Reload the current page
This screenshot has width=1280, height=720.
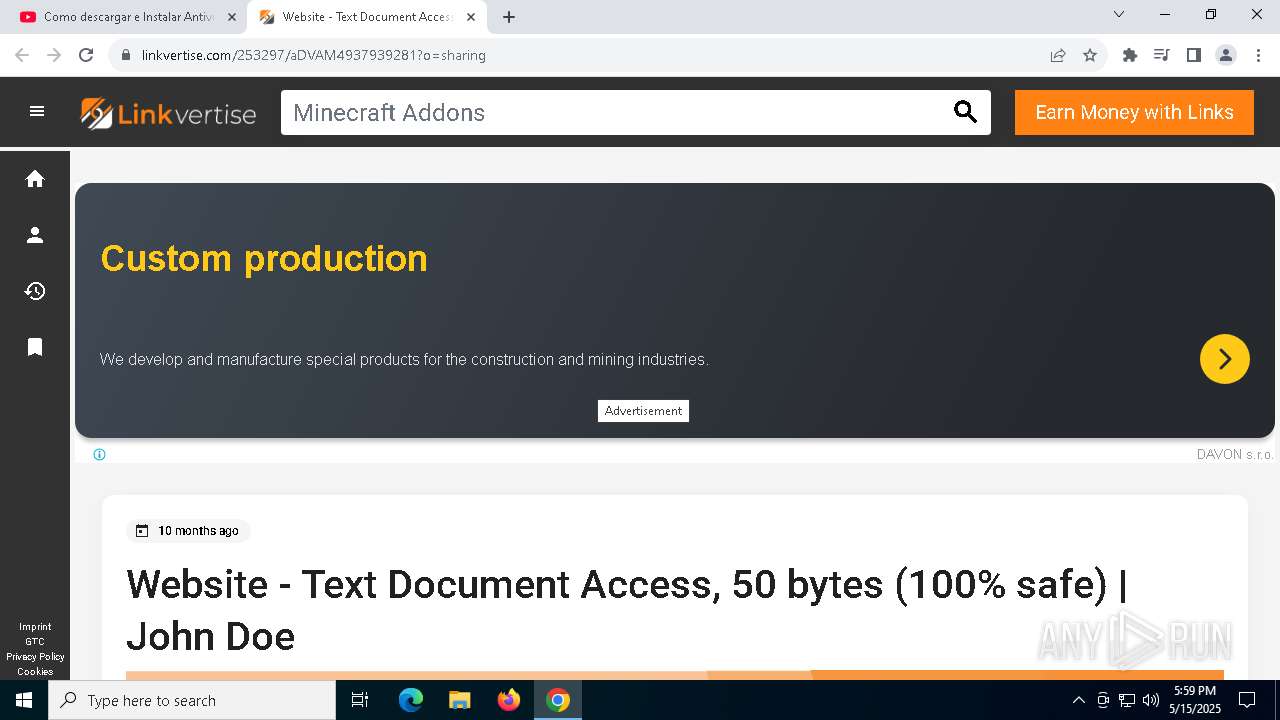click(x=86, y=55)
